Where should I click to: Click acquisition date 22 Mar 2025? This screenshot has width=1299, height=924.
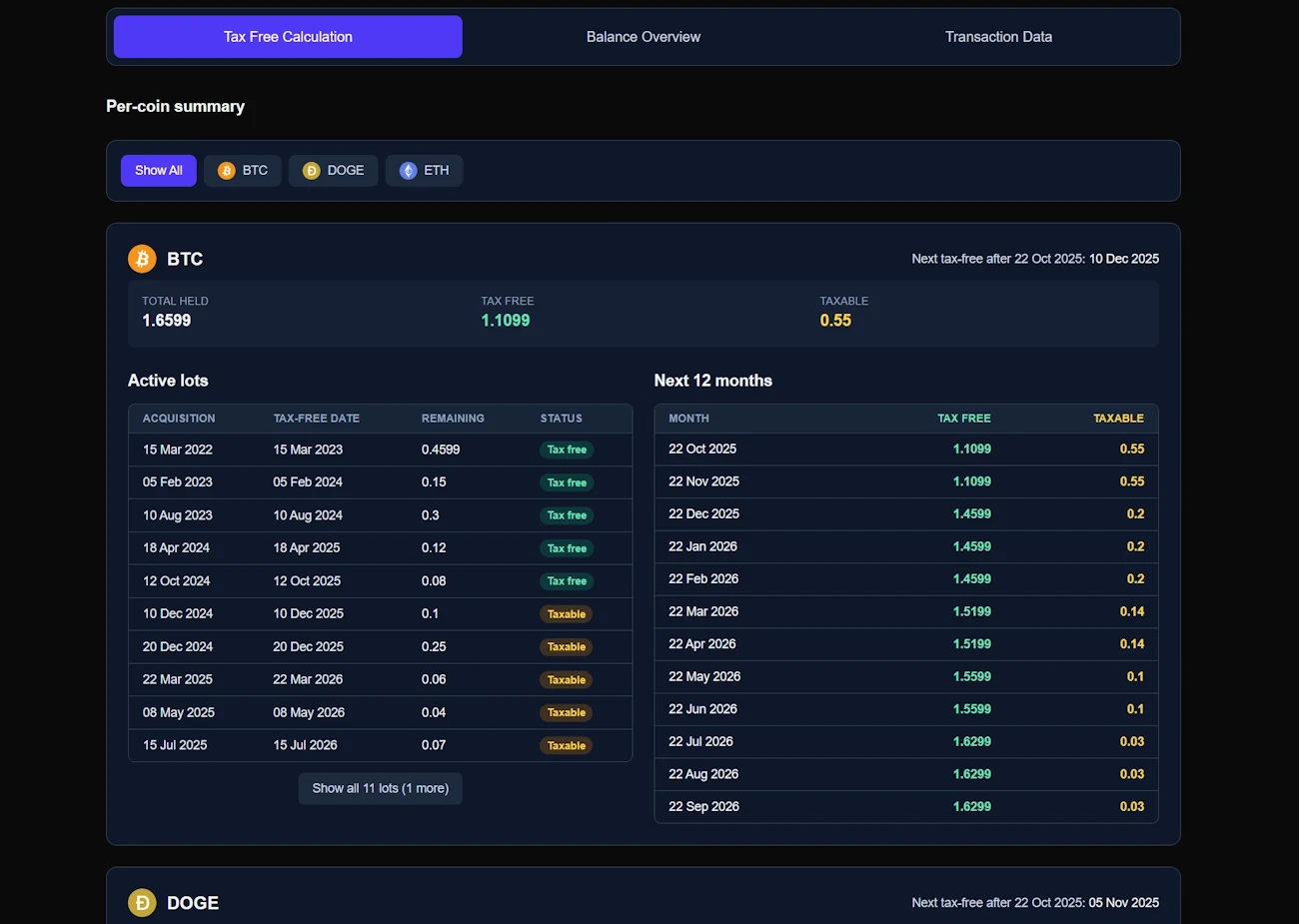coord(178,679)
